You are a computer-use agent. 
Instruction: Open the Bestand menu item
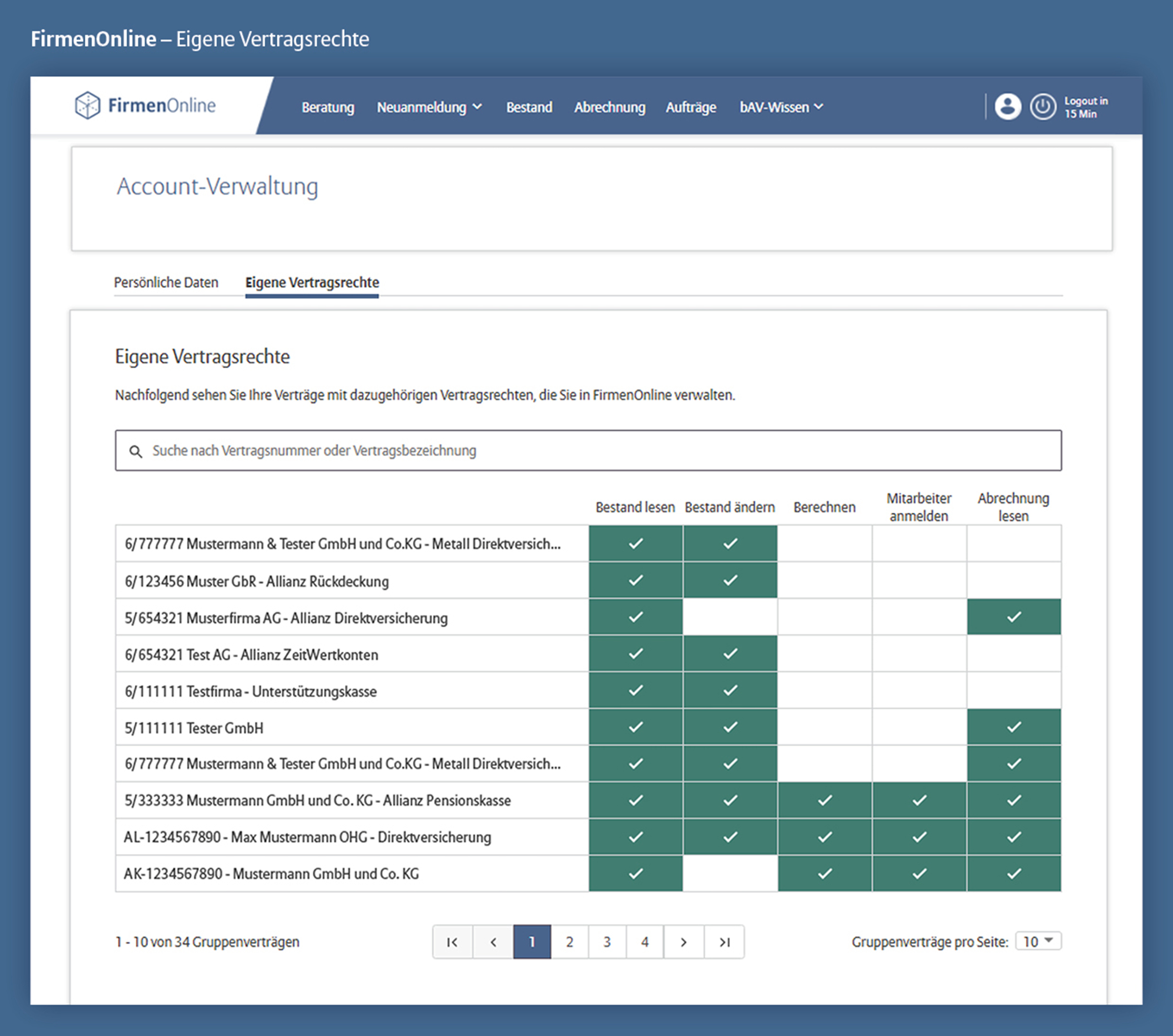[x=529, y=107]
